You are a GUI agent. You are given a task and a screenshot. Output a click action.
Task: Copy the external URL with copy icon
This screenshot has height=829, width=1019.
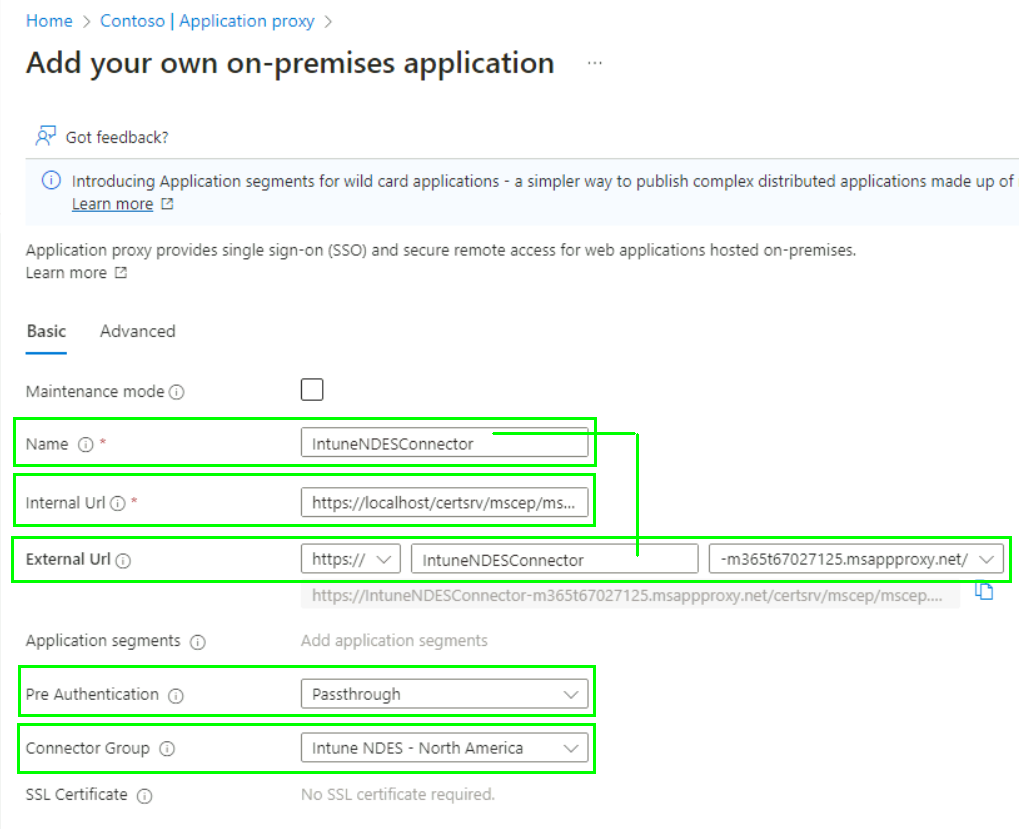(x=984, y=592)
